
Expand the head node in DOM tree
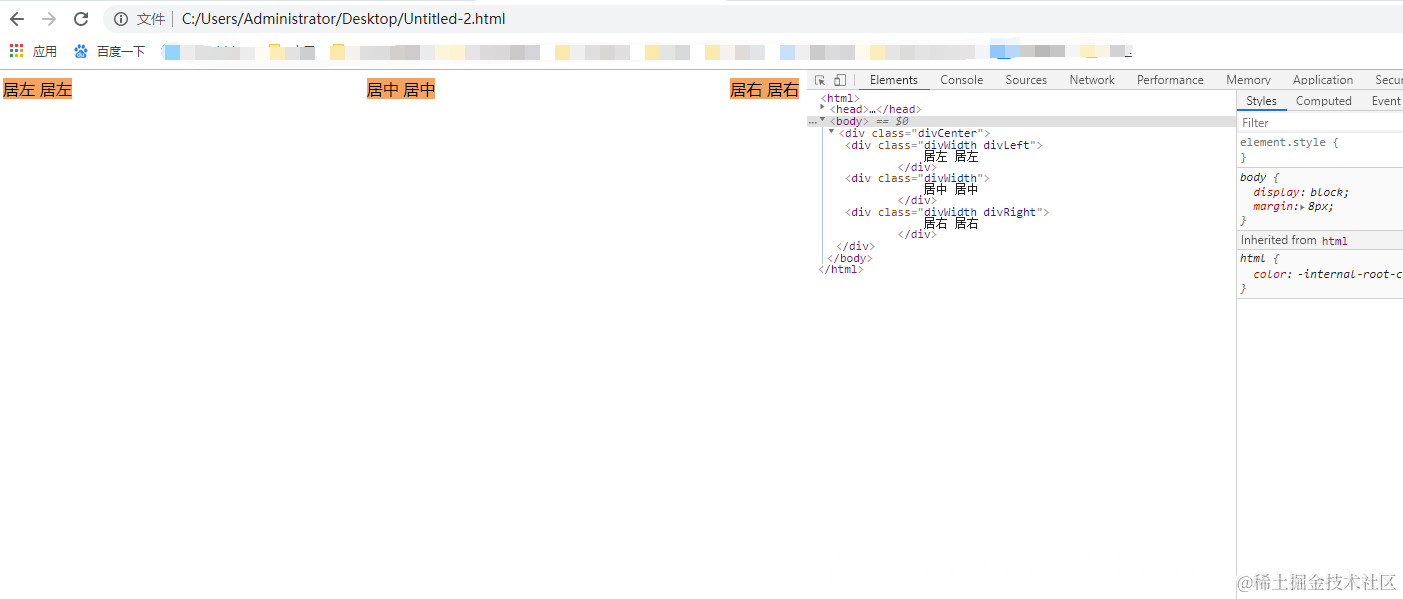[823, 109]
